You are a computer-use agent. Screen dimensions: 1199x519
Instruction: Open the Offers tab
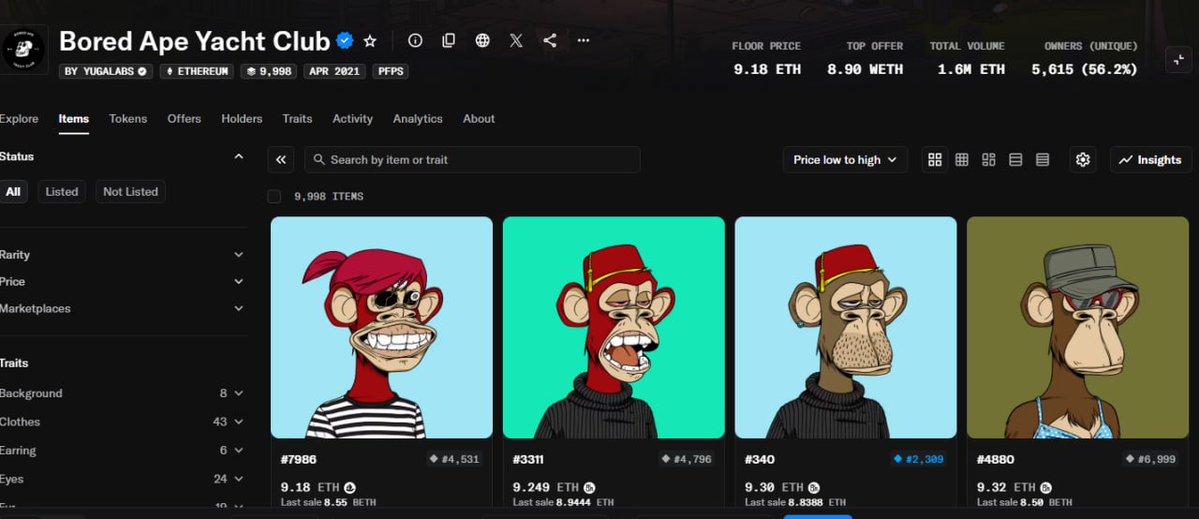coord(184,118)
